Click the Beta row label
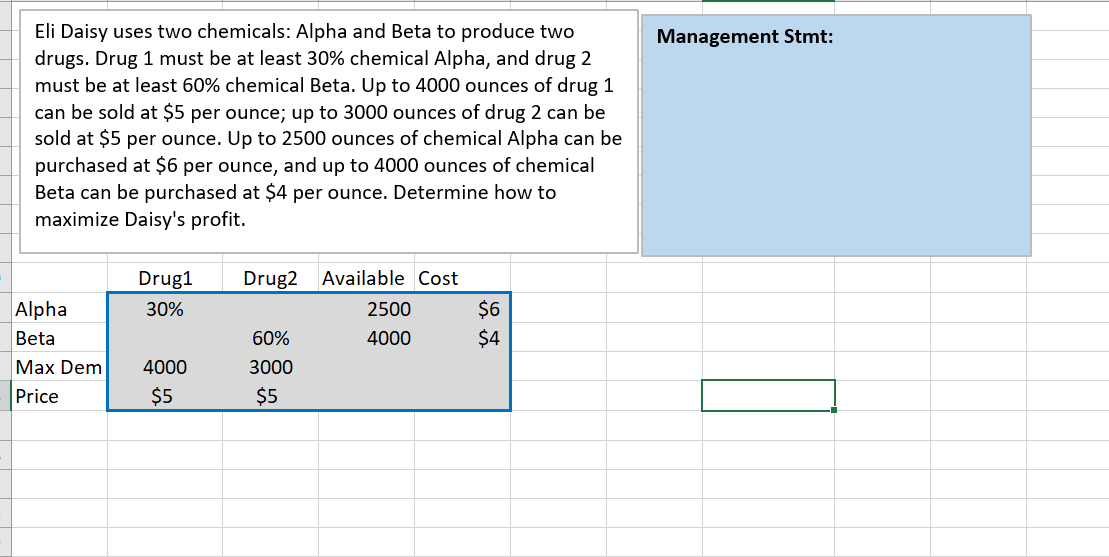This screenshot has height=557, width=1109. click(x=60, y=338)
